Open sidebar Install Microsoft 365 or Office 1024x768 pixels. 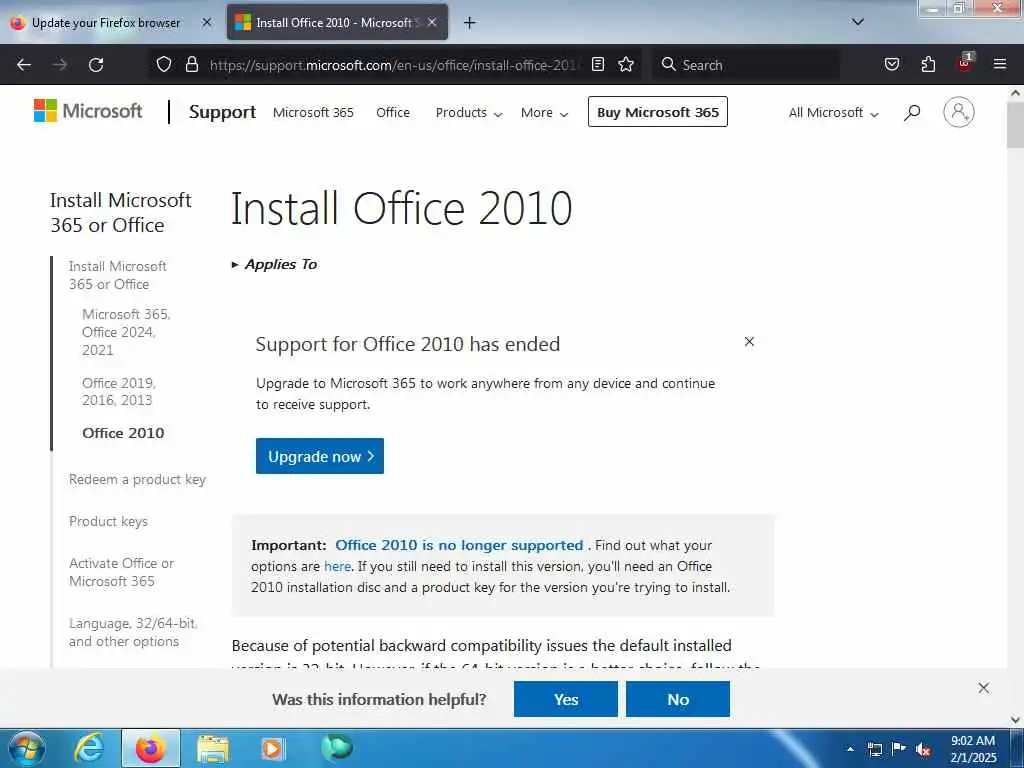[x=118, y=275]
